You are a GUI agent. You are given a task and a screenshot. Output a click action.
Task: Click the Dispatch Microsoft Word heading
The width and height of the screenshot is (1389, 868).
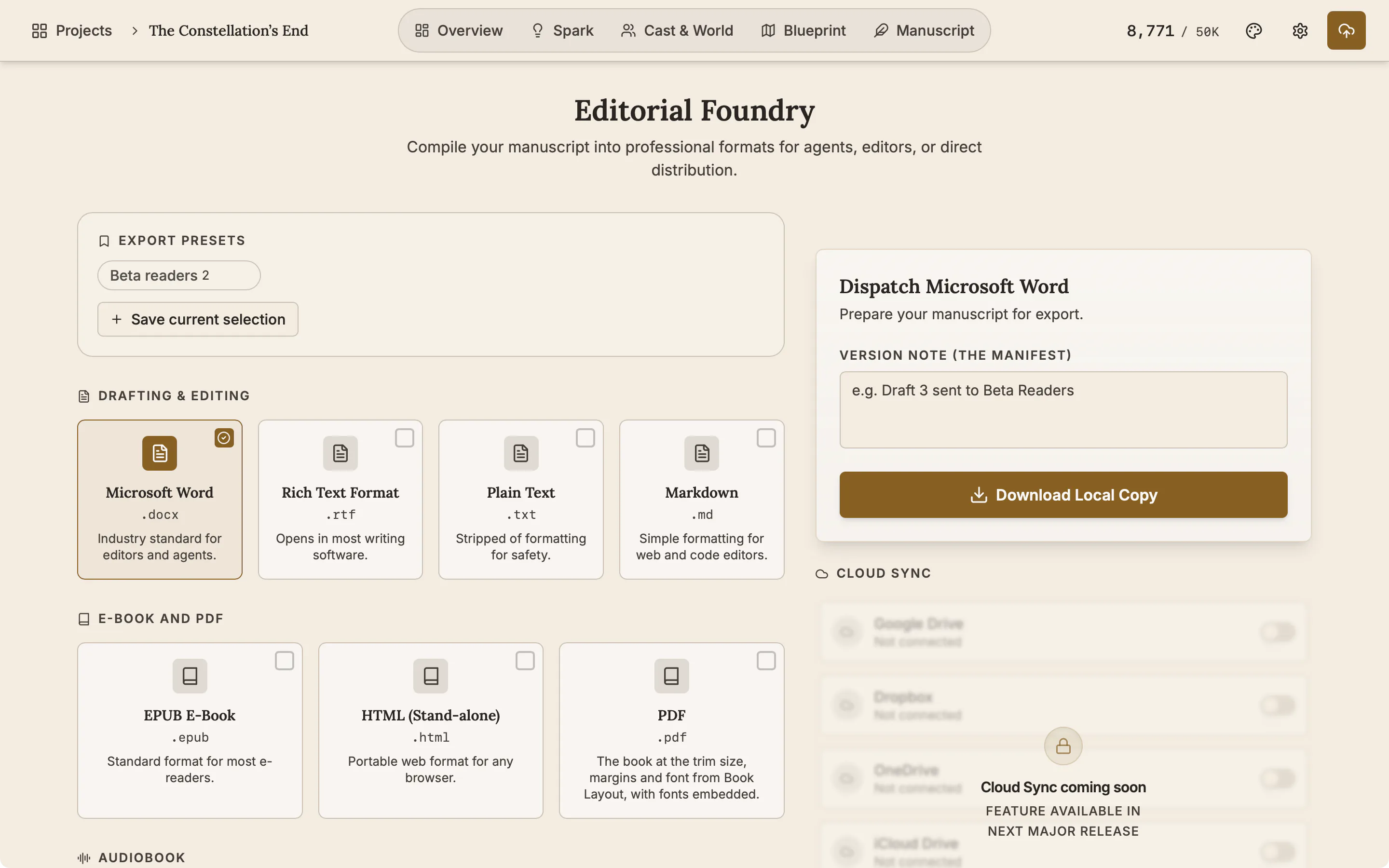click(954, 286)
